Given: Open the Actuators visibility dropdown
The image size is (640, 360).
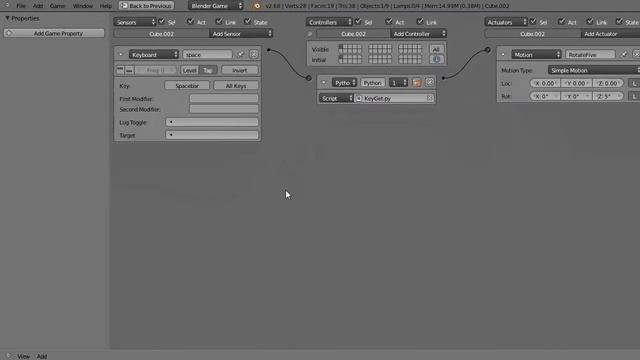Looking at the screenshot, I should click(506, 22).
